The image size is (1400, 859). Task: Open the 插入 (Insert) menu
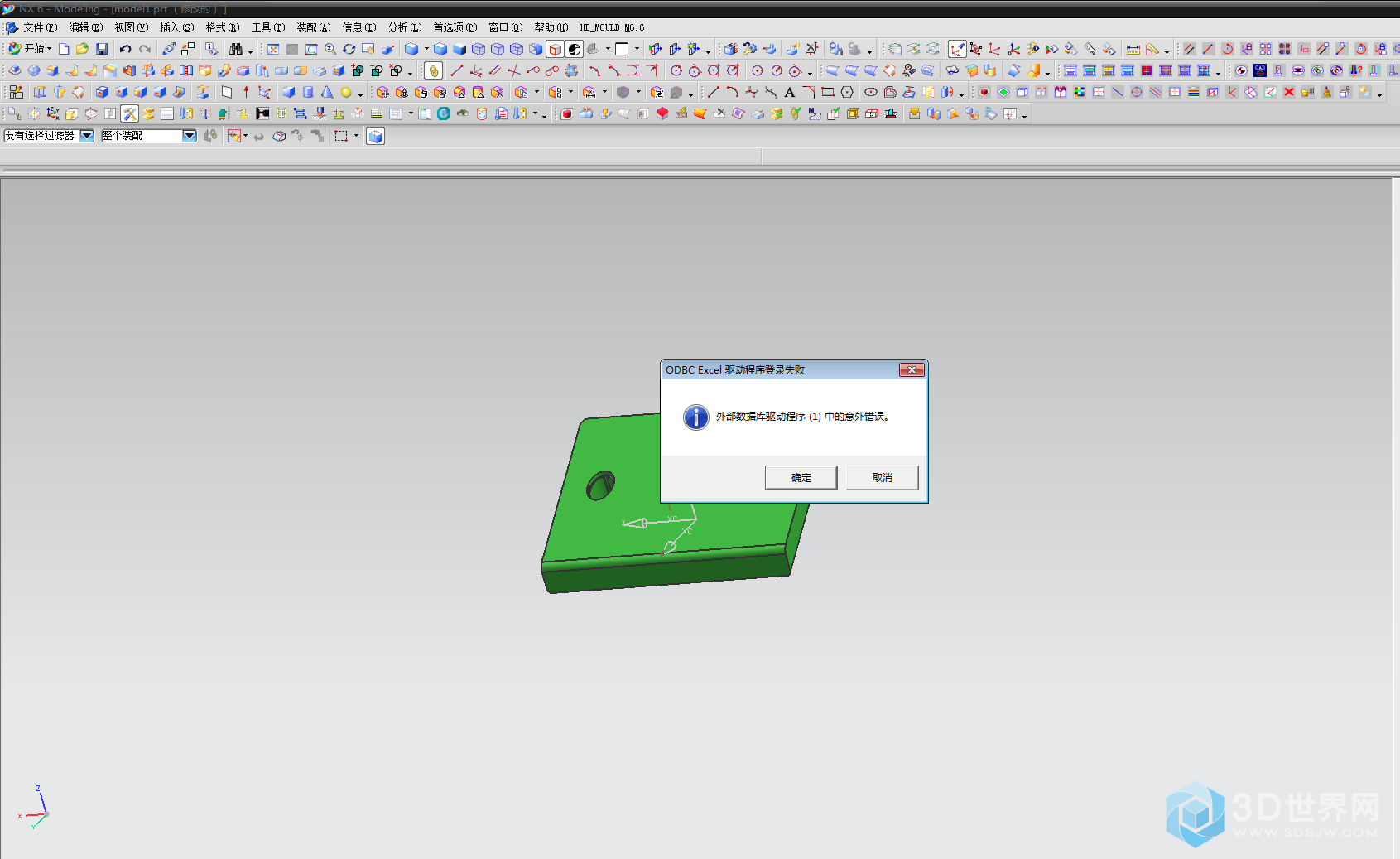(176, 27)
